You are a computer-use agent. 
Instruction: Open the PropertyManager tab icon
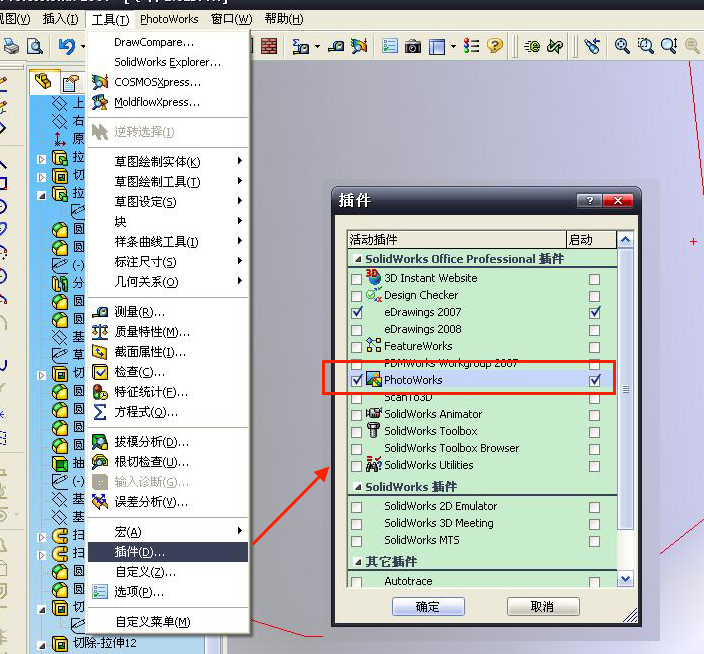click(x=70, y=83)
